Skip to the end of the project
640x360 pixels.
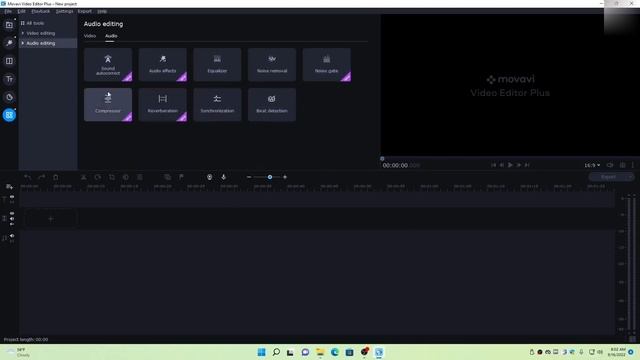(x=527, y=165)
